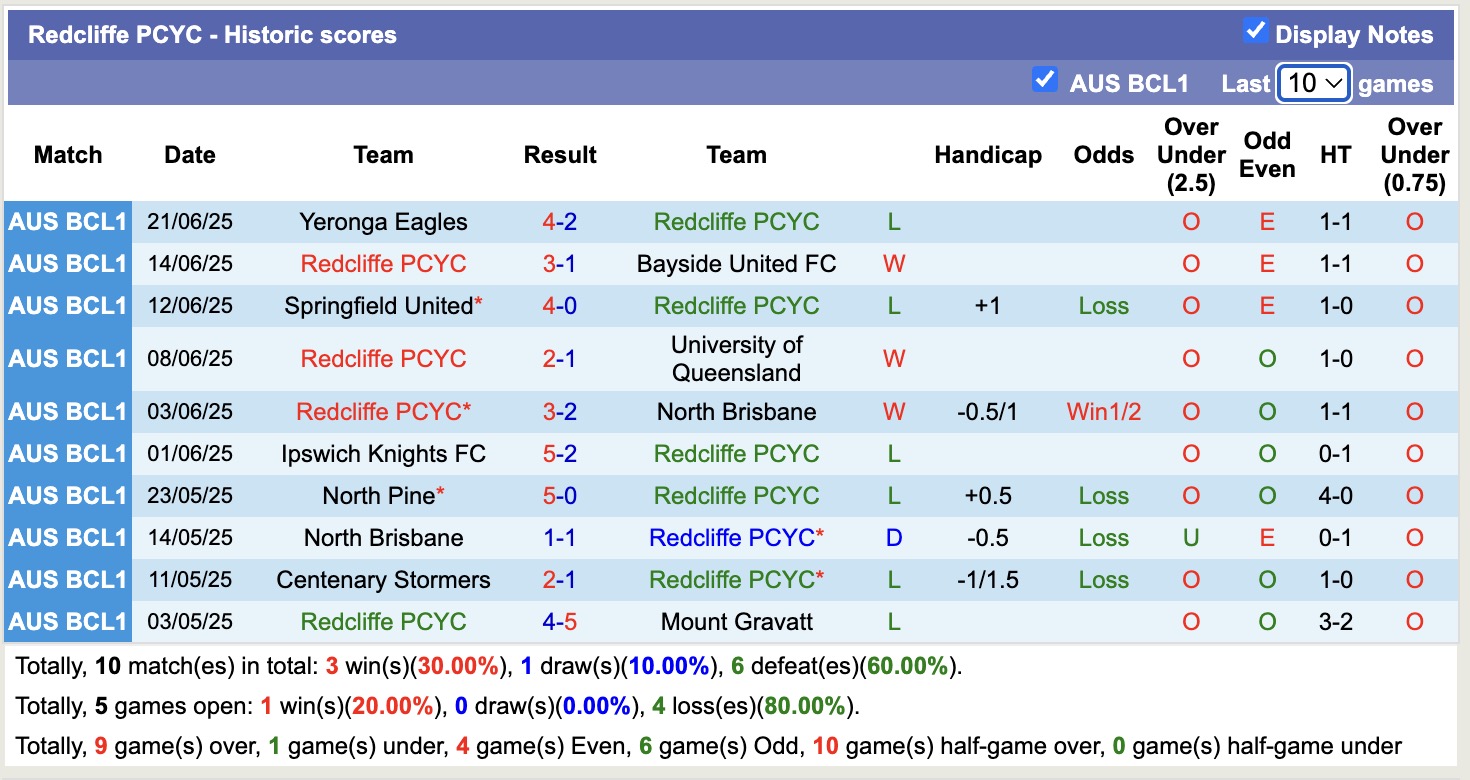Toggle the AUS BCL1 league filter checkbox
1470x780 pixels.
[x=1045, y=80]
